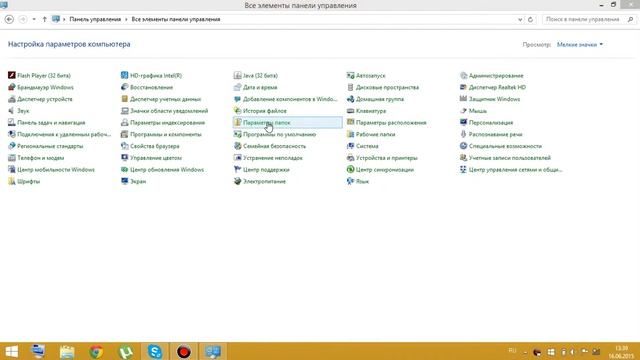Open Центр поддержки link
The height and width of the screenshot is (360, 640).
[x=266, y=170]
